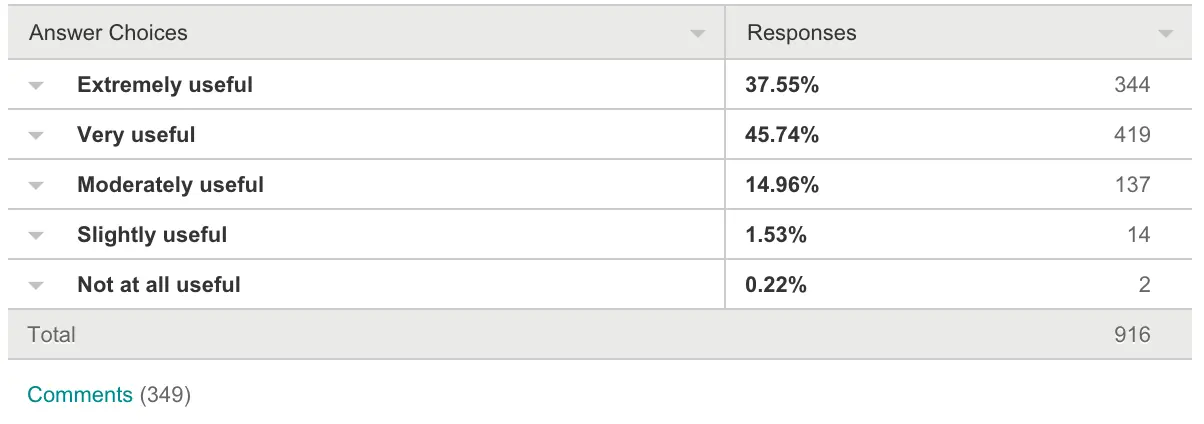Image resolution: width=1204 pixels, height=424 pixels.
Task: Select the Moderately useful answer label
Action: 170,185
